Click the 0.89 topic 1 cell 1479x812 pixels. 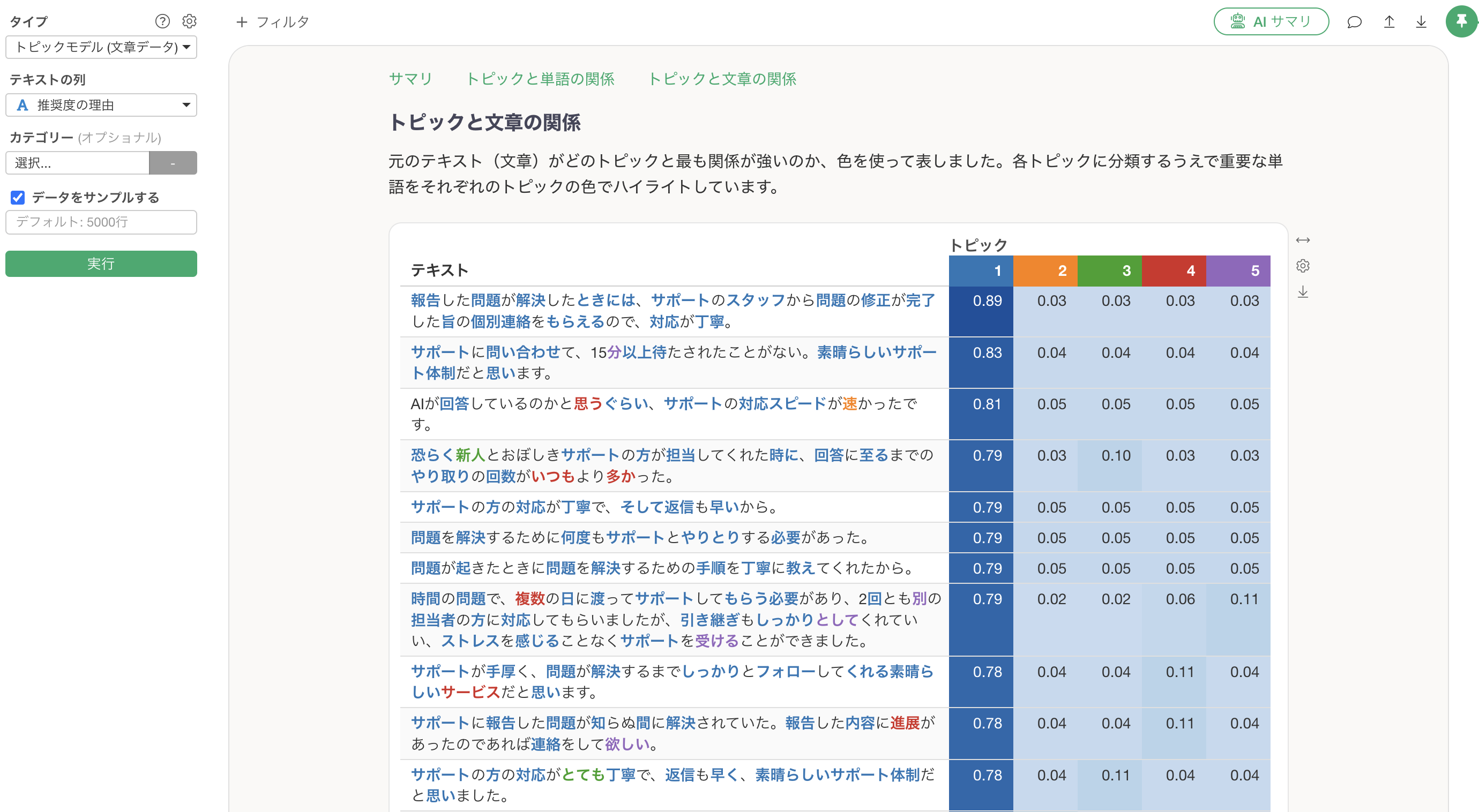[x=981, y=311]
